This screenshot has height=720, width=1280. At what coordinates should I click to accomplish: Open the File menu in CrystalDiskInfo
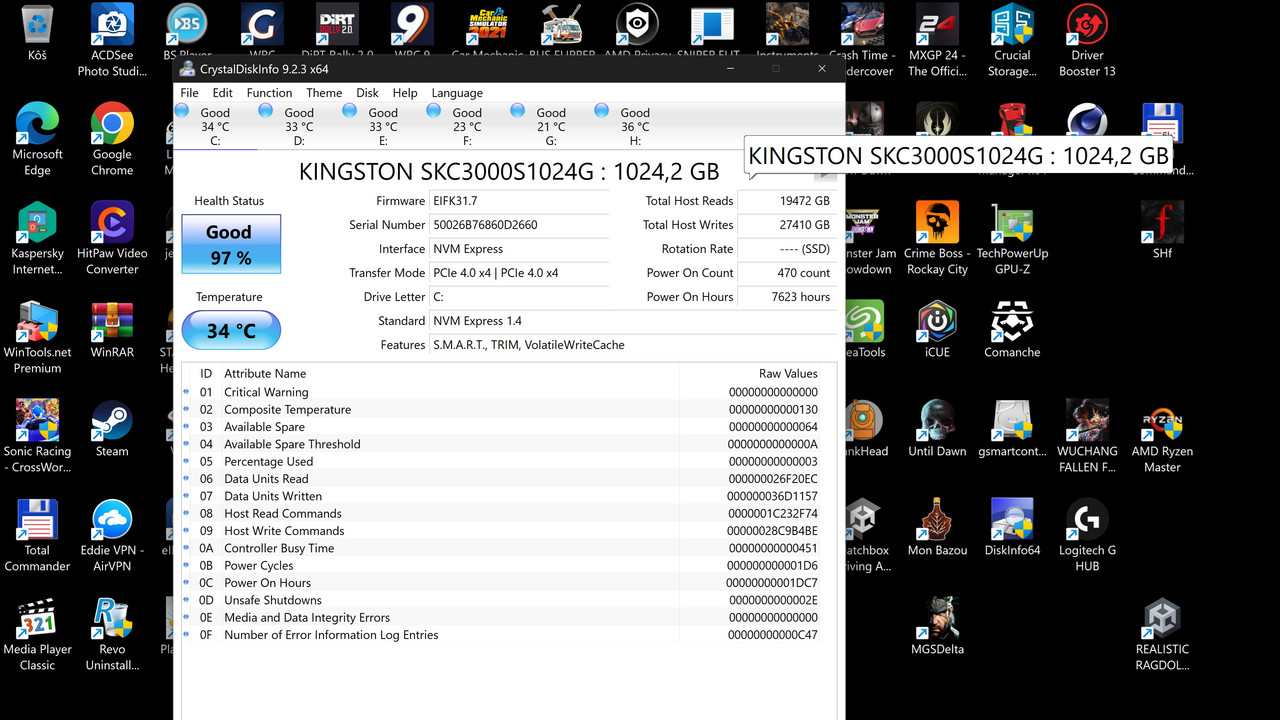[x=189, y=92]
